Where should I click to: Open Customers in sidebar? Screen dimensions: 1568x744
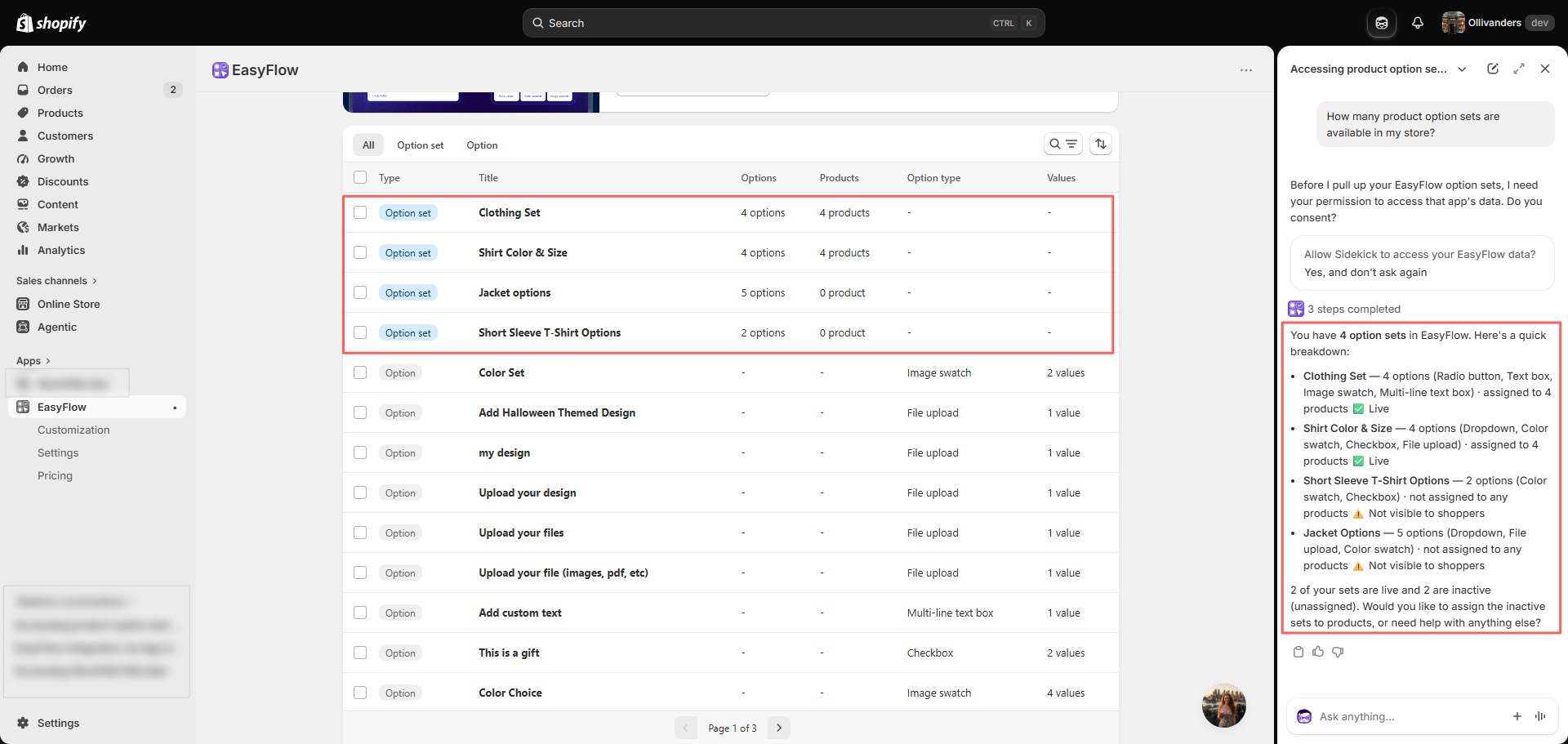[65, 136]
